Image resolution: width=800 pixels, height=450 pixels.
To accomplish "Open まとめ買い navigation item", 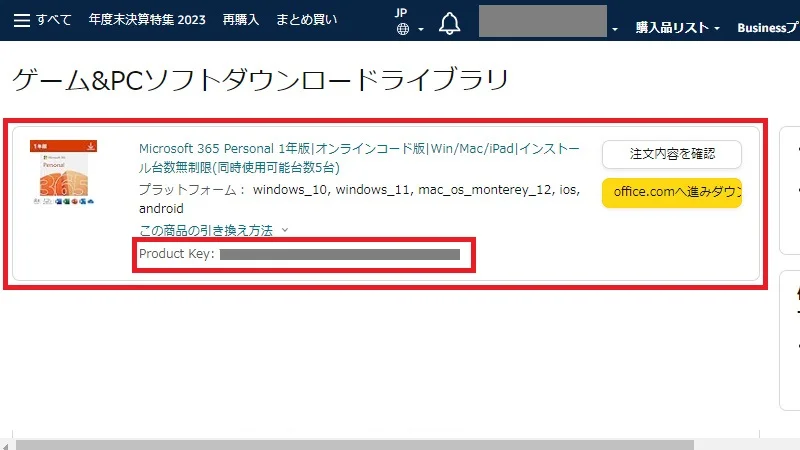I will pos(307,20).
